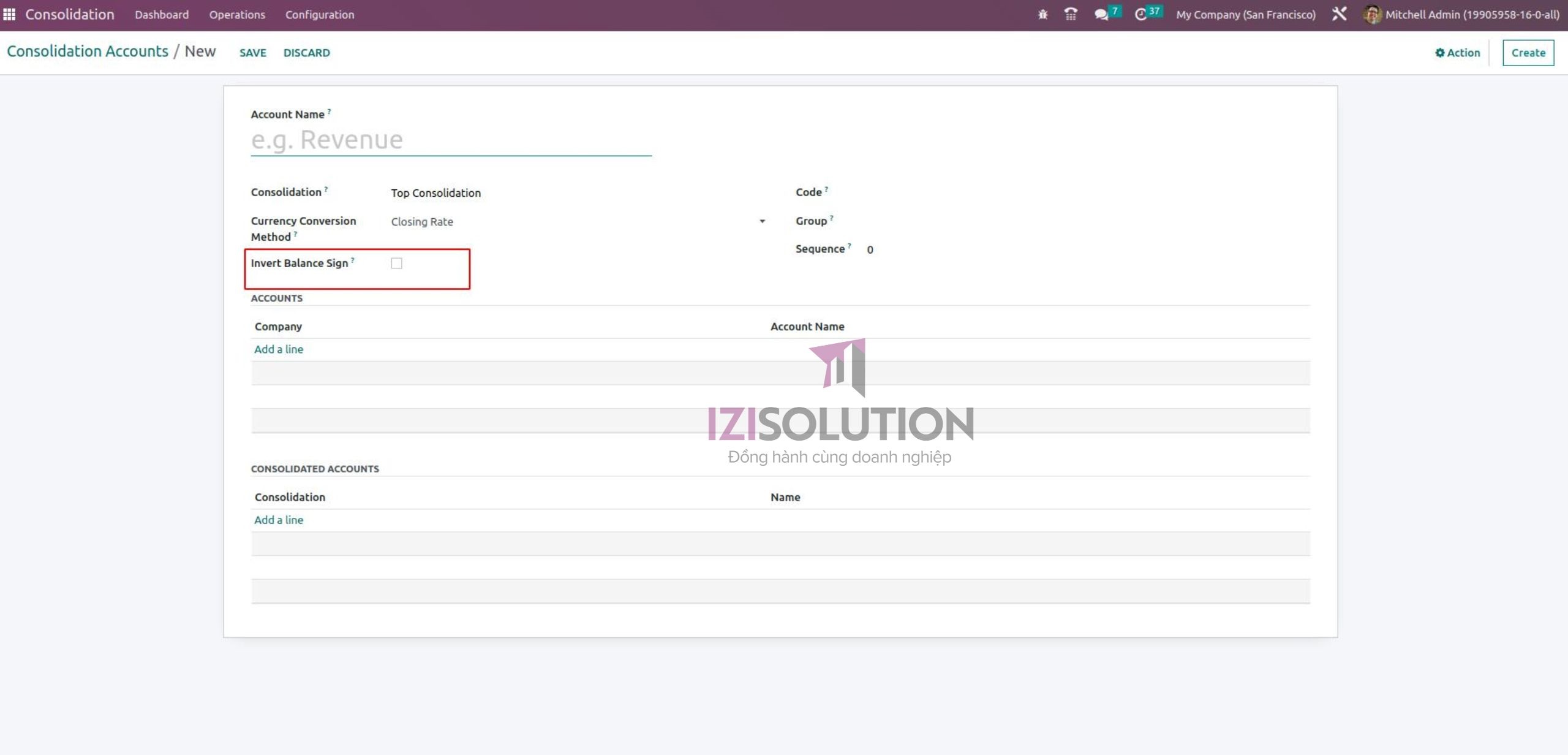Viewport: 1568px width, 755px height.
Task: Open the Action gear menu
Action: point(1456,53)
